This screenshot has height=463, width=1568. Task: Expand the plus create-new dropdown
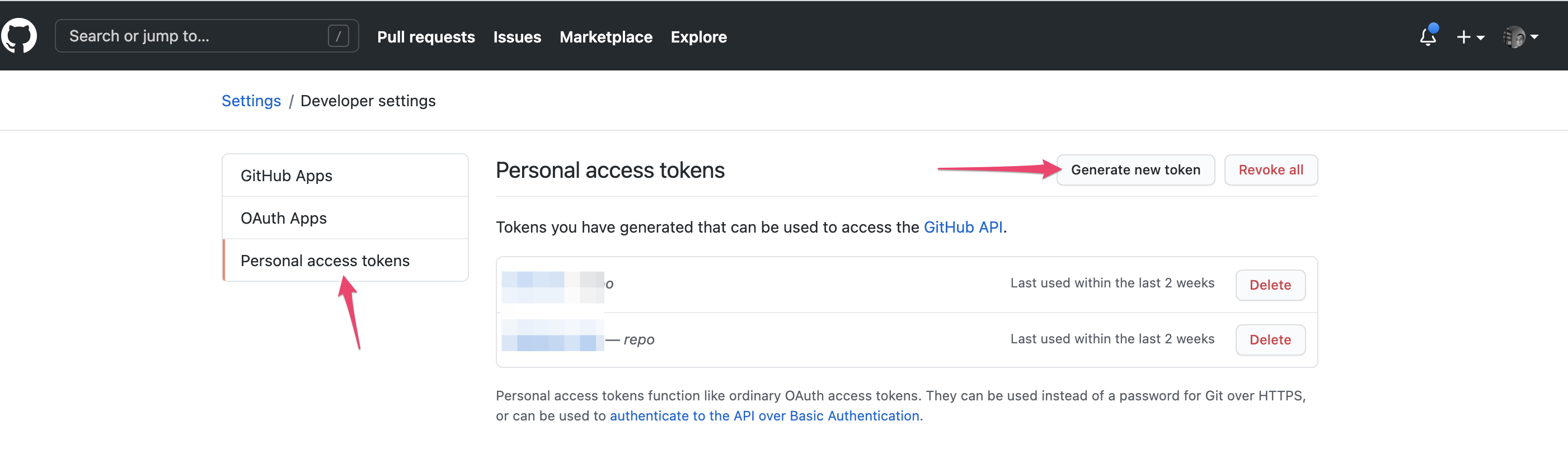pyautogui.click(x=1470, y=37)
